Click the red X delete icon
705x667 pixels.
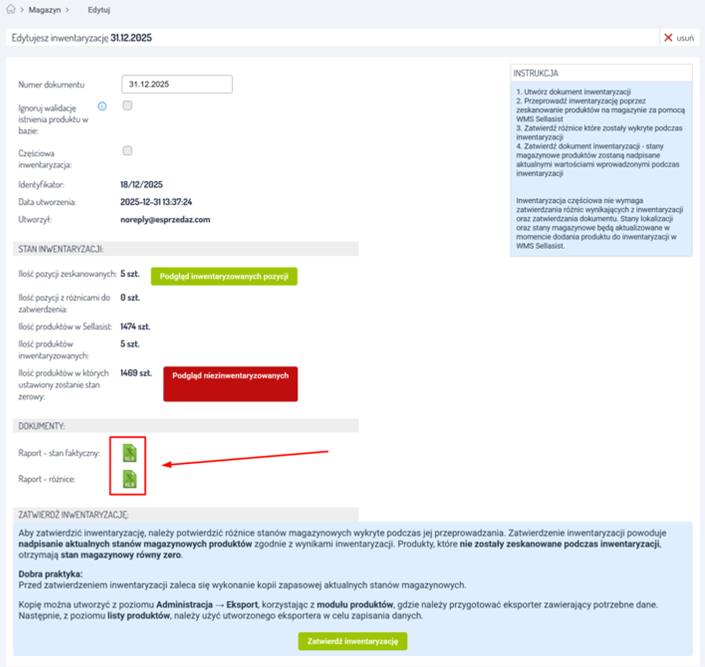pos(668,38)
